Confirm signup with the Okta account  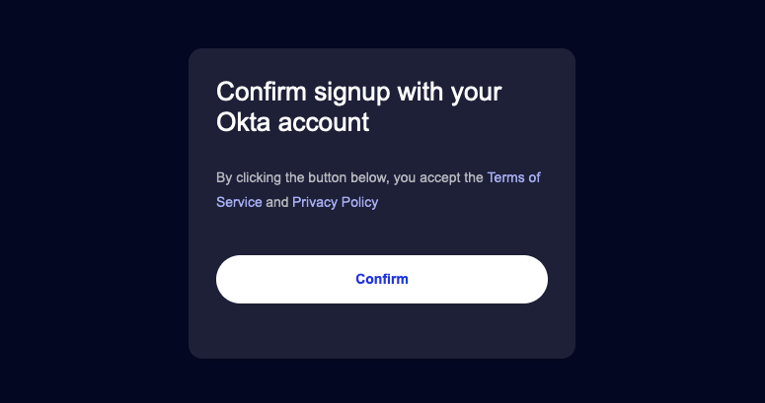tap(382, 279)
